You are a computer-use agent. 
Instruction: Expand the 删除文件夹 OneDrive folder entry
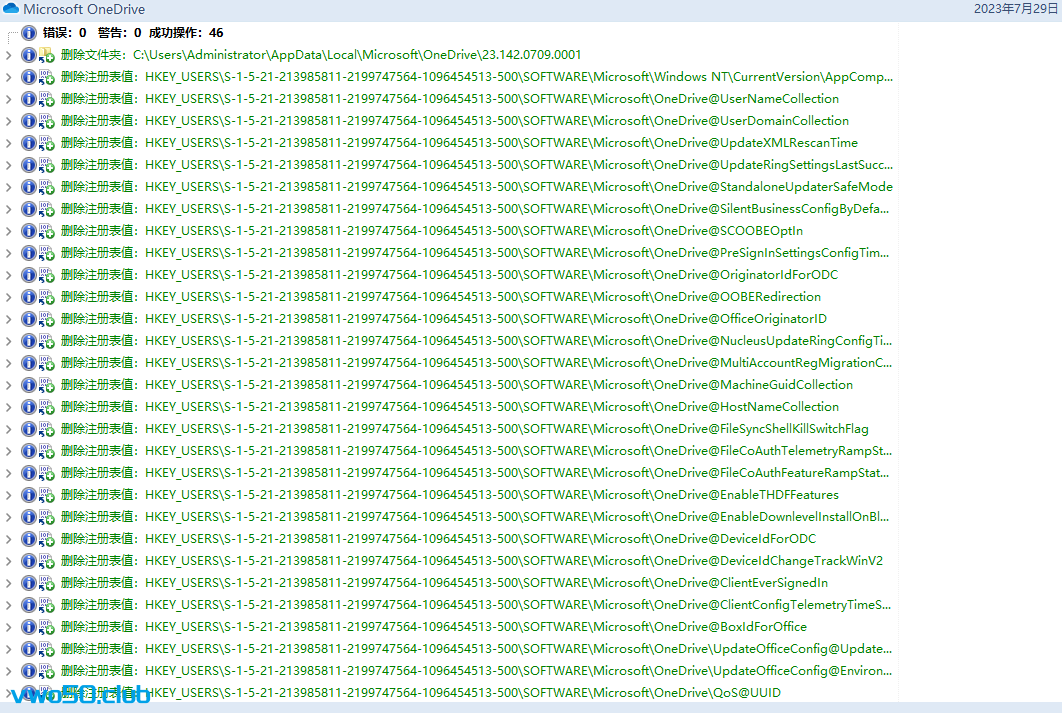click(x=9, y=55)
